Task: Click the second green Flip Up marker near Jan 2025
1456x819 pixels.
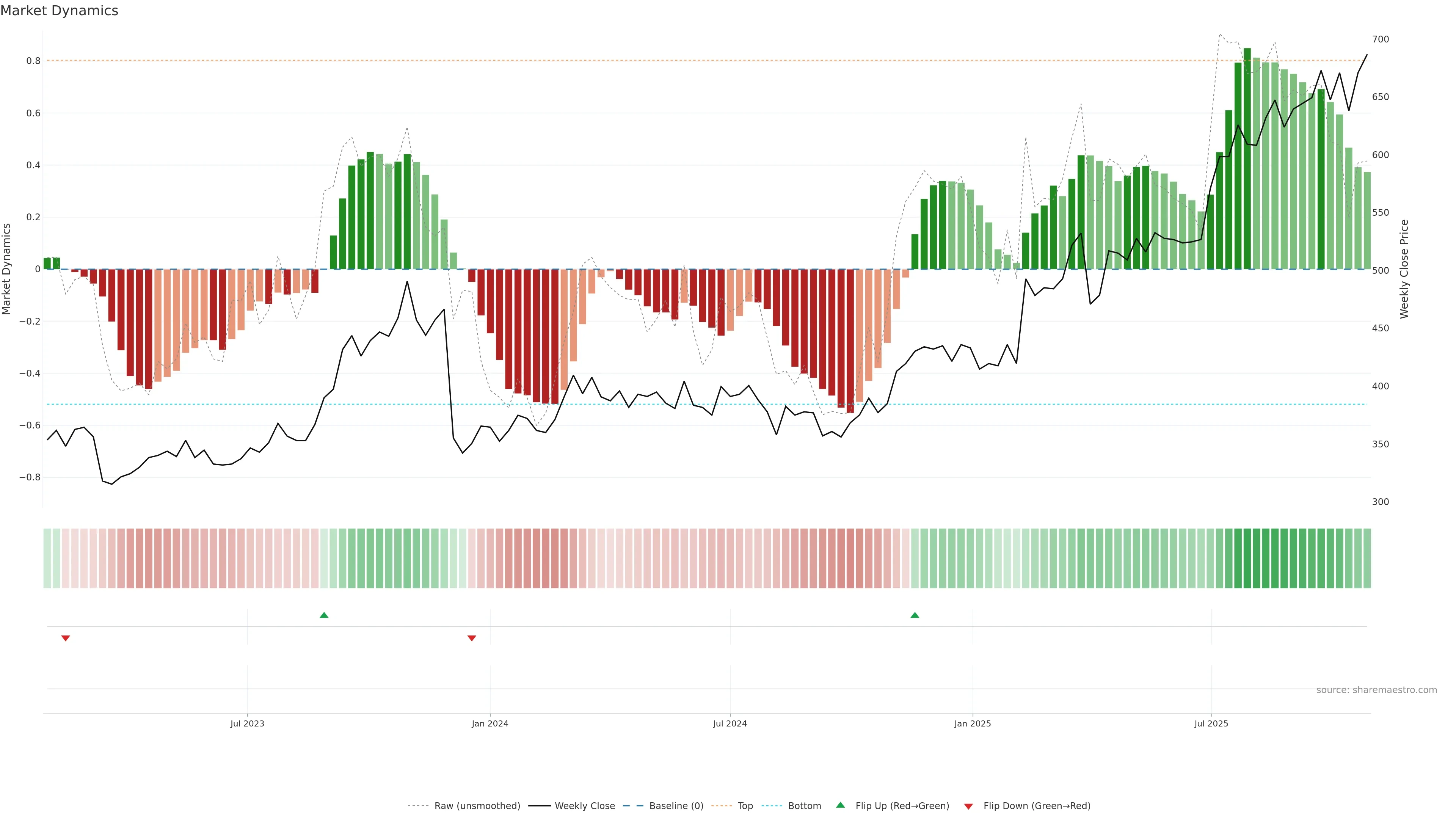Action: (x=915, y=615)
